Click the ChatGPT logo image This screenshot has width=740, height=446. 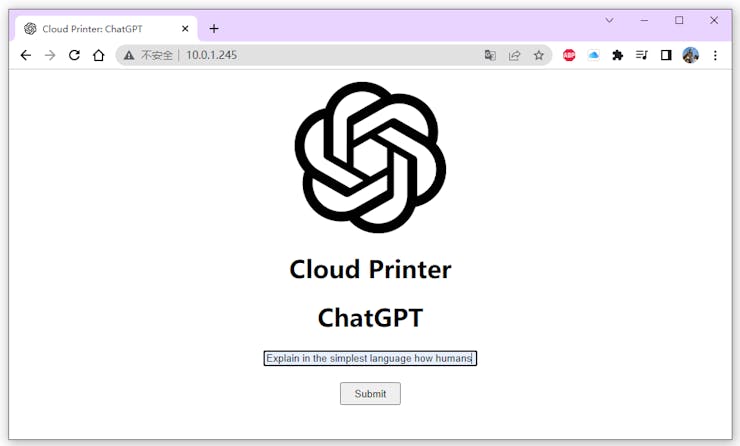[x=370, y=157]
